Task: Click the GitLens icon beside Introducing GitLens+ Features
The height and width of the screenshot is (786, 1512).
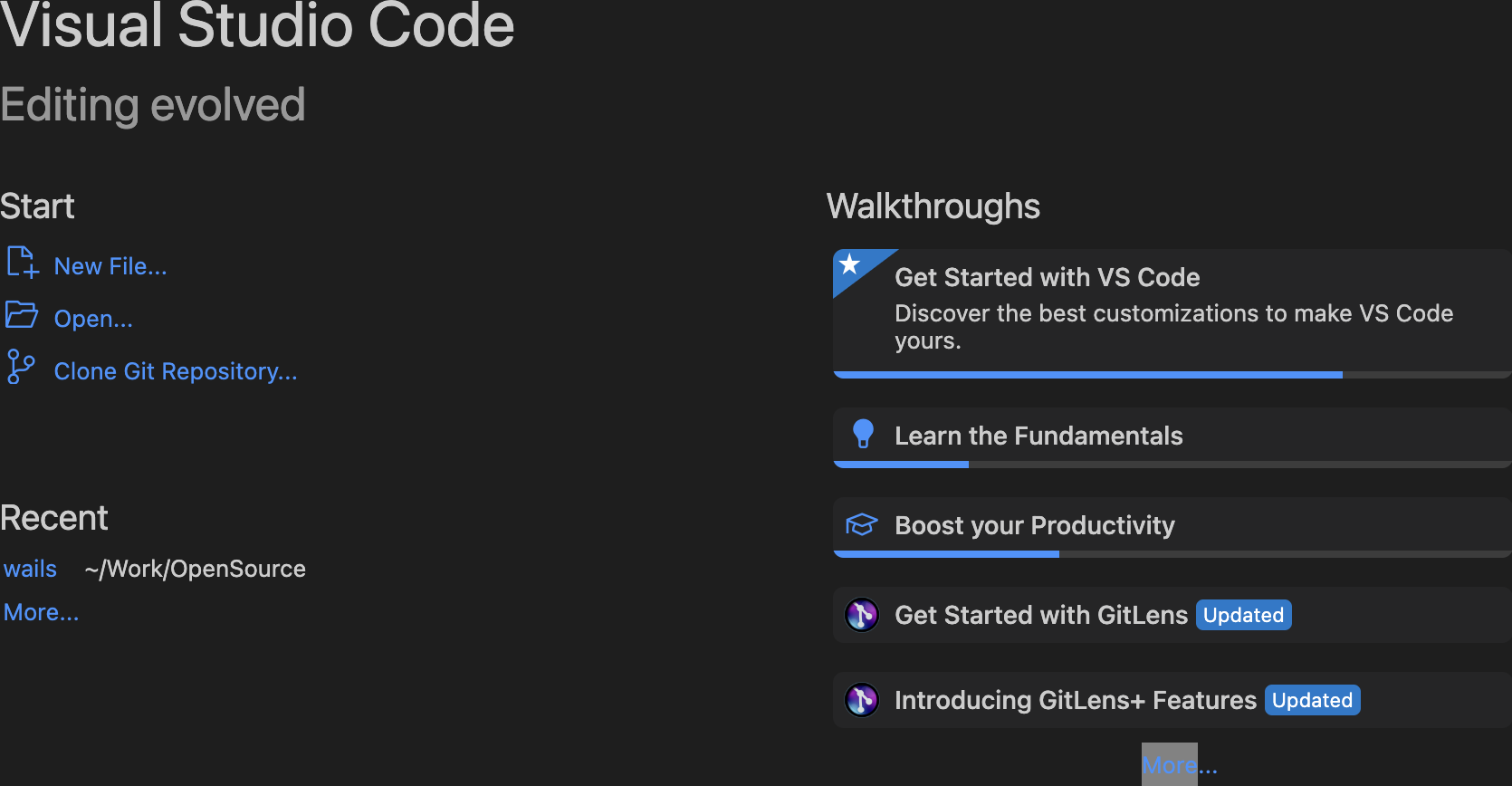Action: (862, 700)
